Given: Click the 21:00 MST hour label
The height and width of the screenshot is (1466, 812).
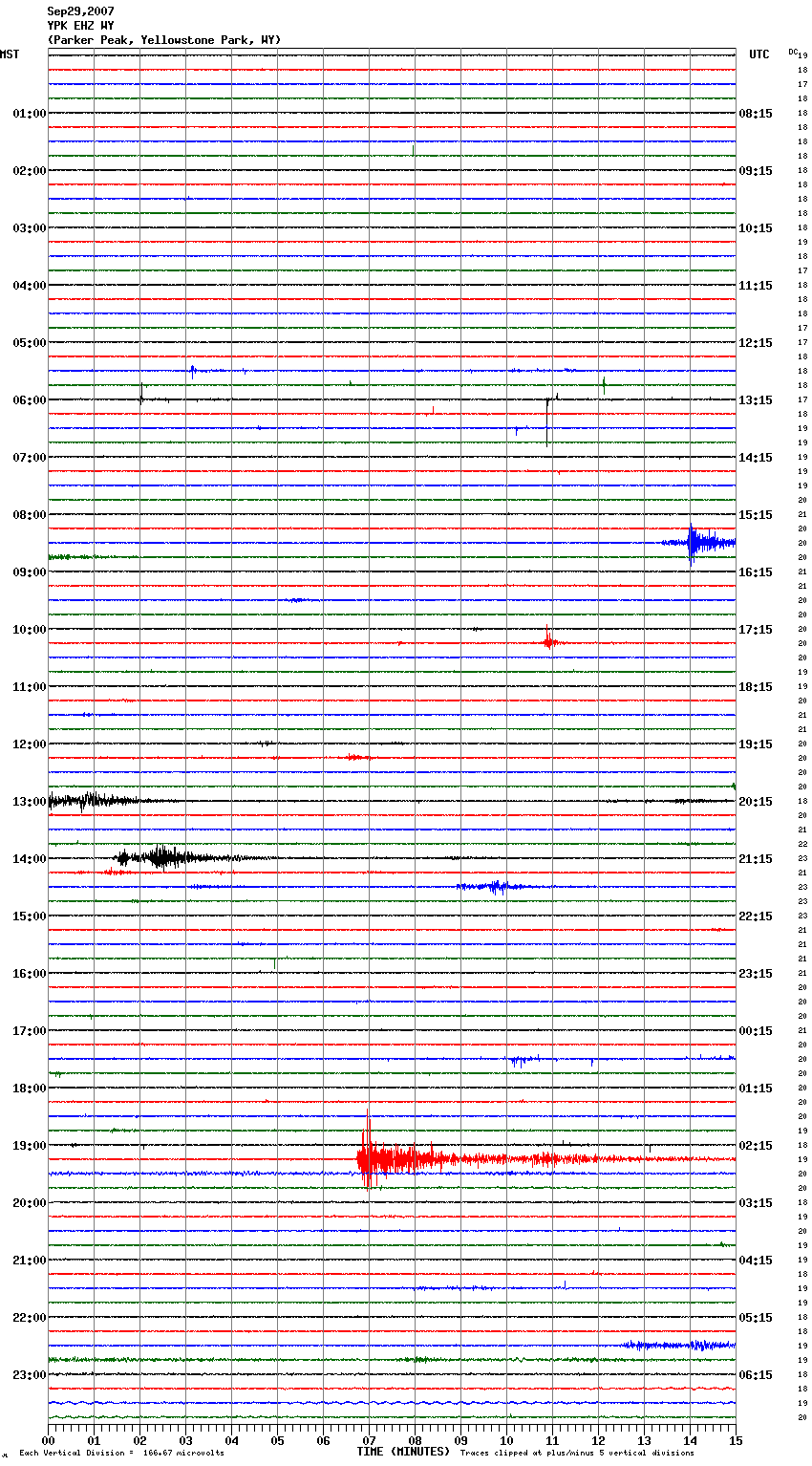Looking at the screenshot, I should [30, 1261].
